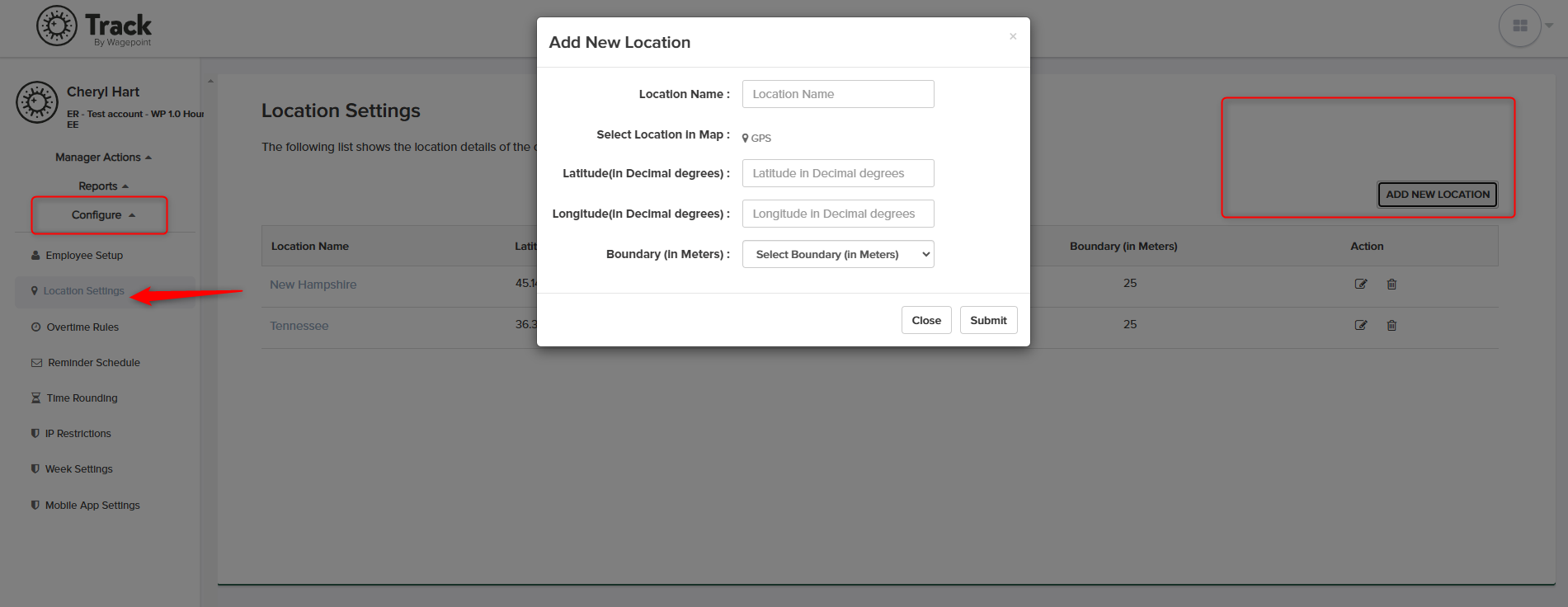The image size is (1568, 607).
Task: Click the Action column header
Action: point(1367,247)
